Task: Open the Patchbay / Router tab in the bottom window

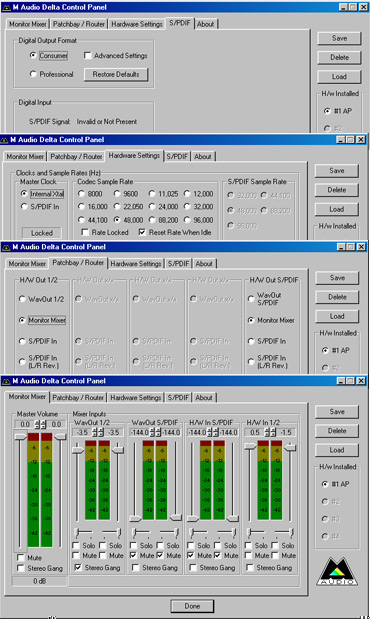Action: pos(78,398)
